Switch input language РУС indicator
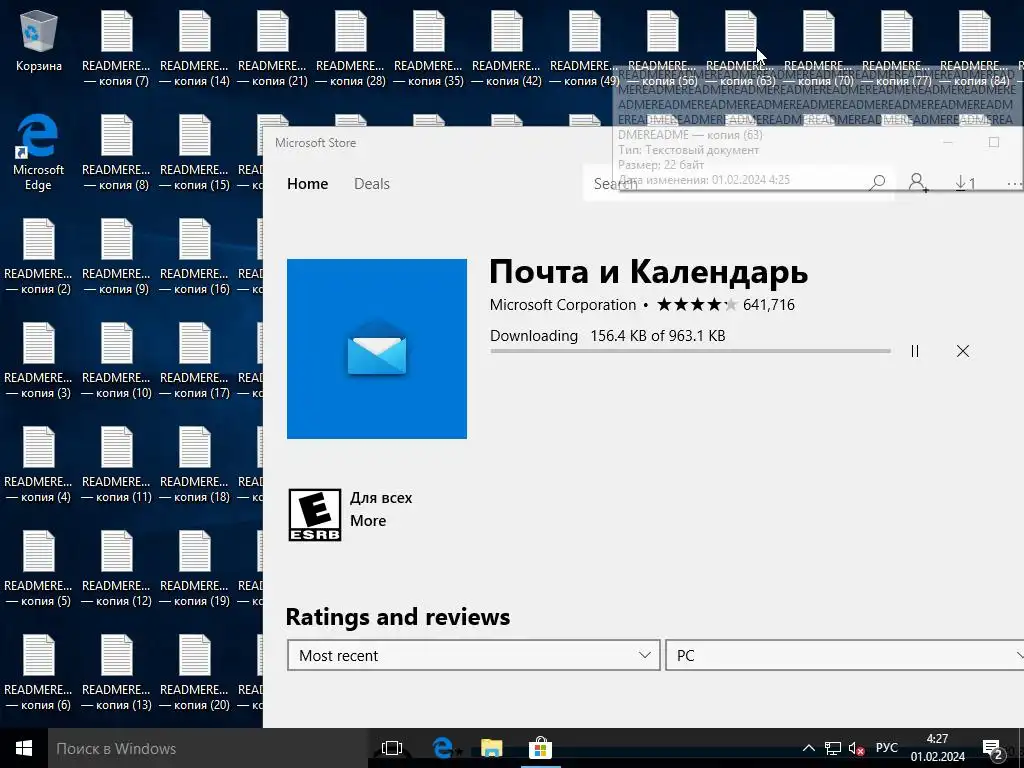The width and height of the screenshot is (1024, 768). click(x=887, y=748)
